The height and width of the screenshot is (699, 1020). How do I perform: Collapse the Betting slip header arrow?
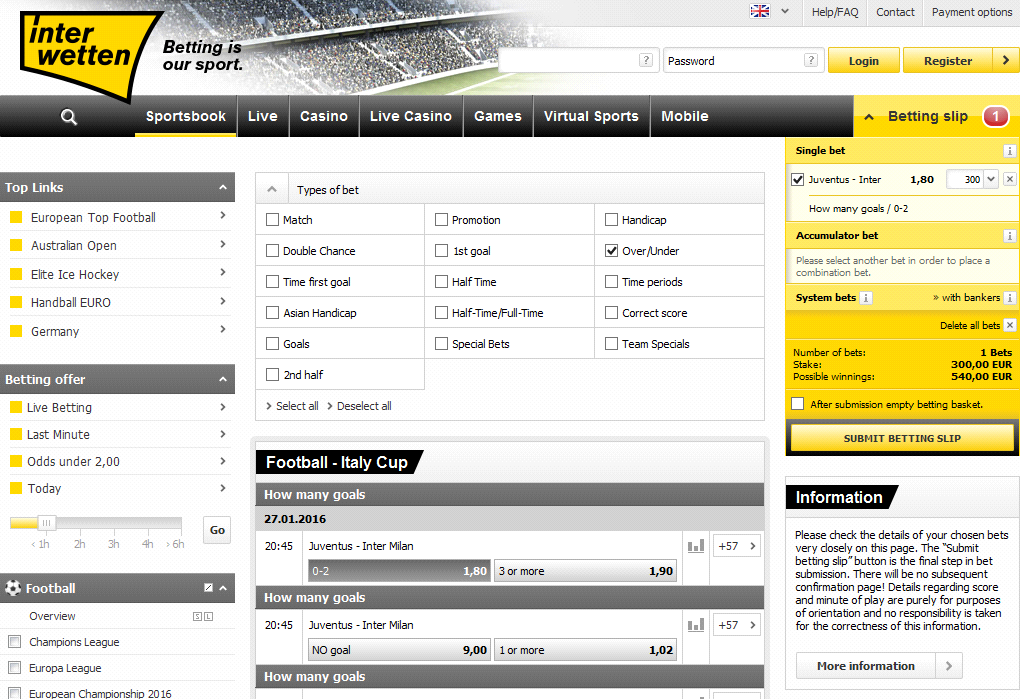[869, 117]
